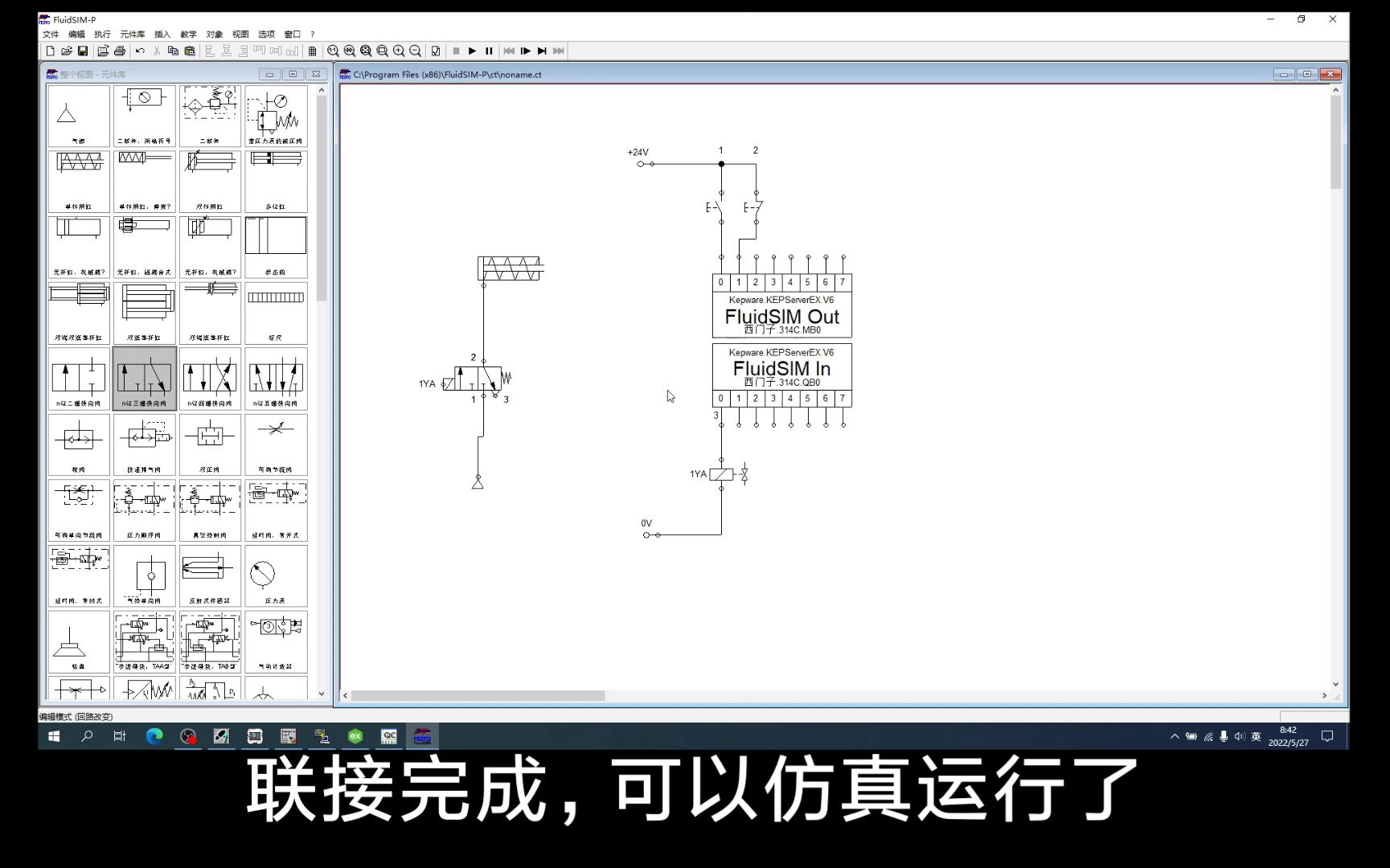Open FluidSIM from the Windows taskbar
Image resolution: width=1390 pixels, height=868 pixels.
421,735
